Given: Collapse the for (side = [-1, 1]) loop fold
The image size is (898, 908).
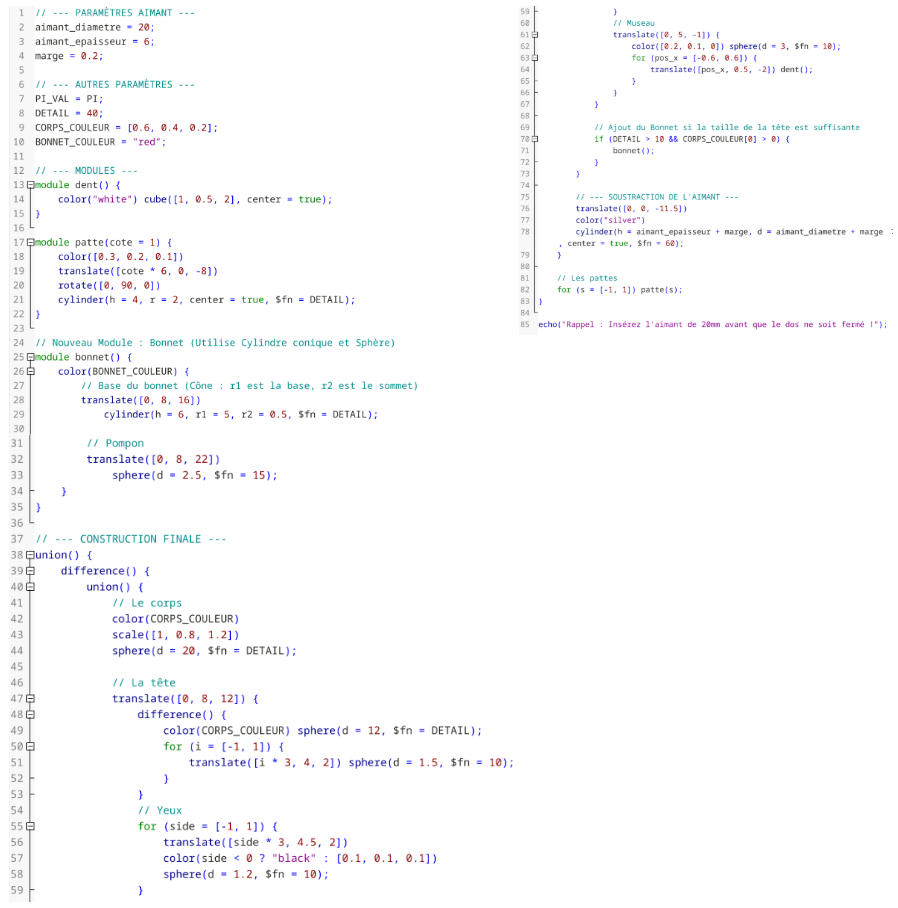Looking at the screenshot, I should coord(31,827).
